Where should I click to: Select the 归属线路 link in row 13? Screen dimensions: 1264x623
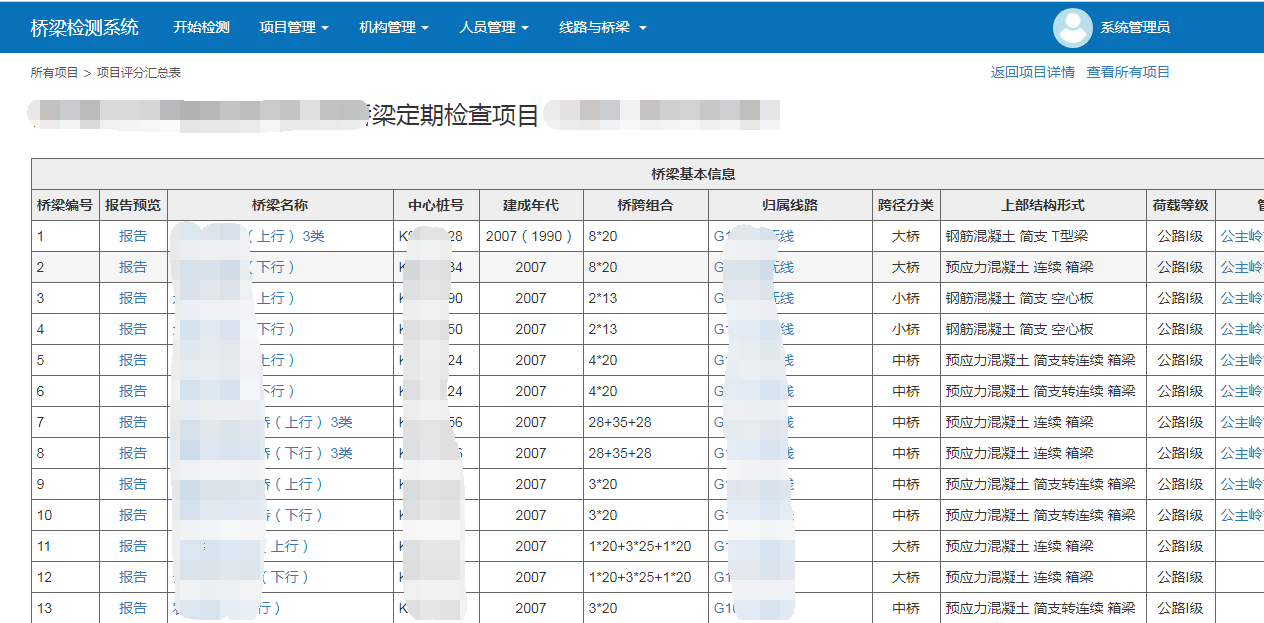[x=724, y=608]
